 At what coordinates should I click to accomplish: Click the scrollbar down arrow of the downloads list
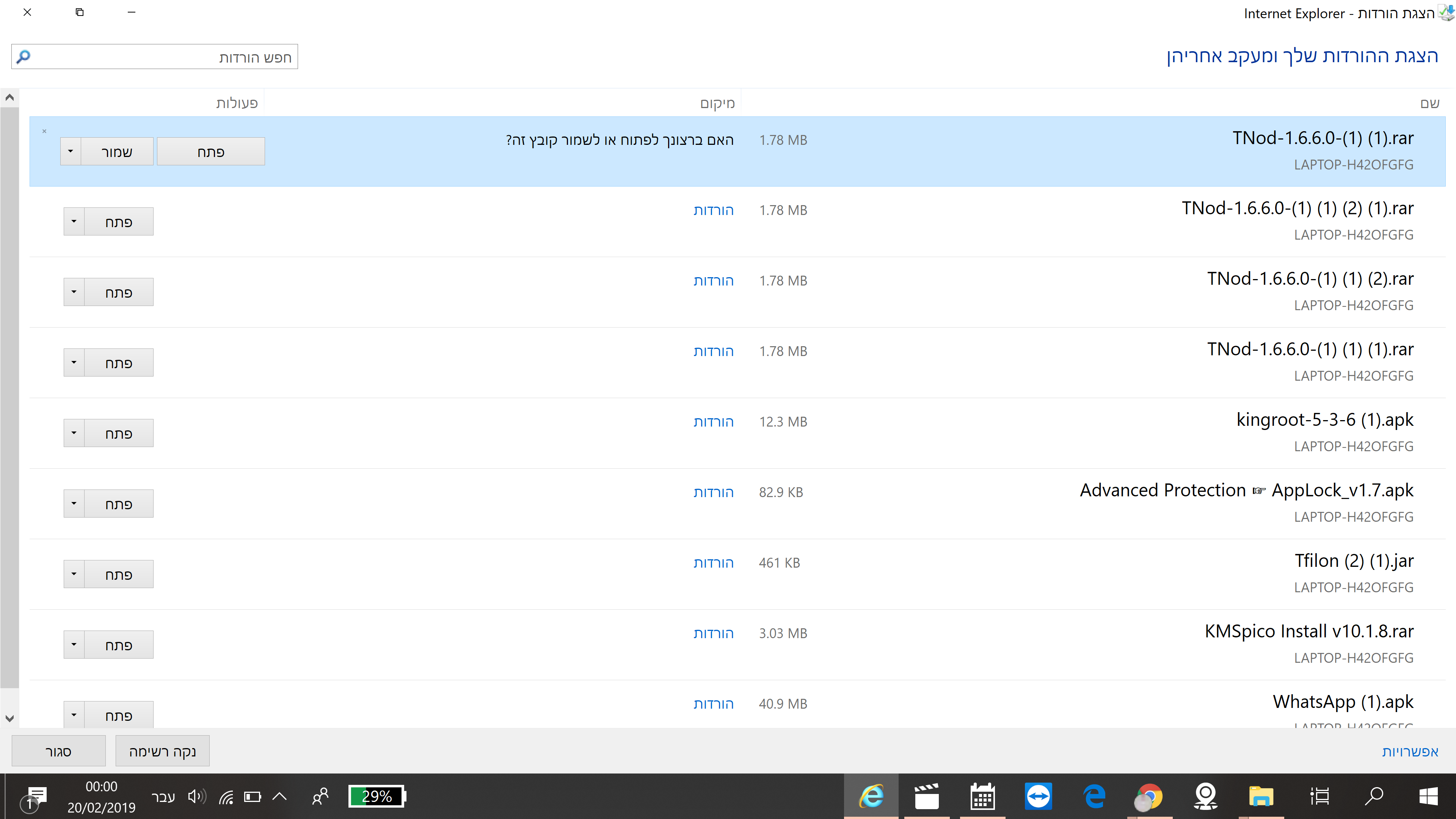(9, 719)
